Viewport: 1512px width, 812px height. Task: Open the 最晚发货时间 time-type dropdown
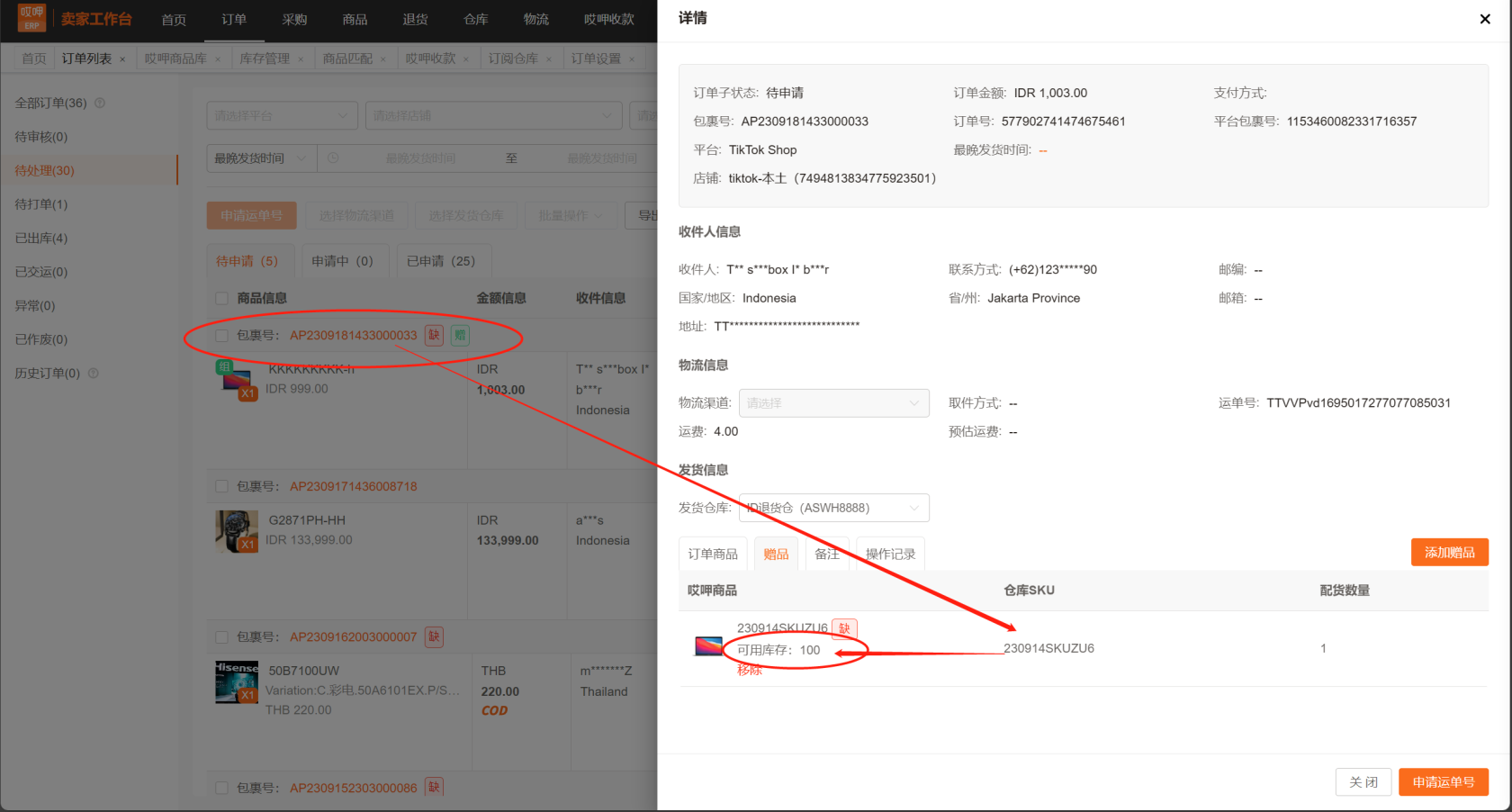(261, 158)
